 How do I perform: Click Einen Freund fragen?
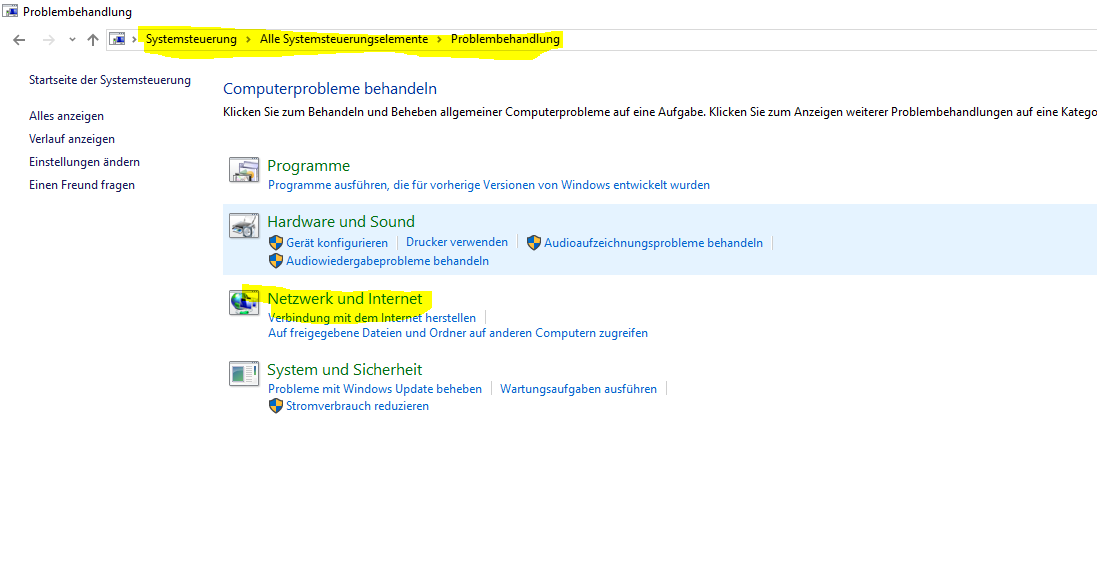[82, 185]
